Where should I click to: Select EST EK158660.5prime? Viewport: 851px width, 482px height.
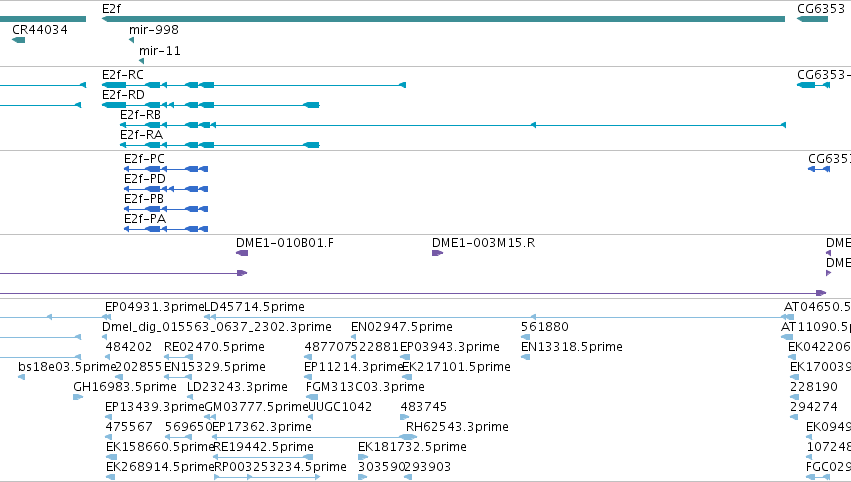[x=160, y=447]
